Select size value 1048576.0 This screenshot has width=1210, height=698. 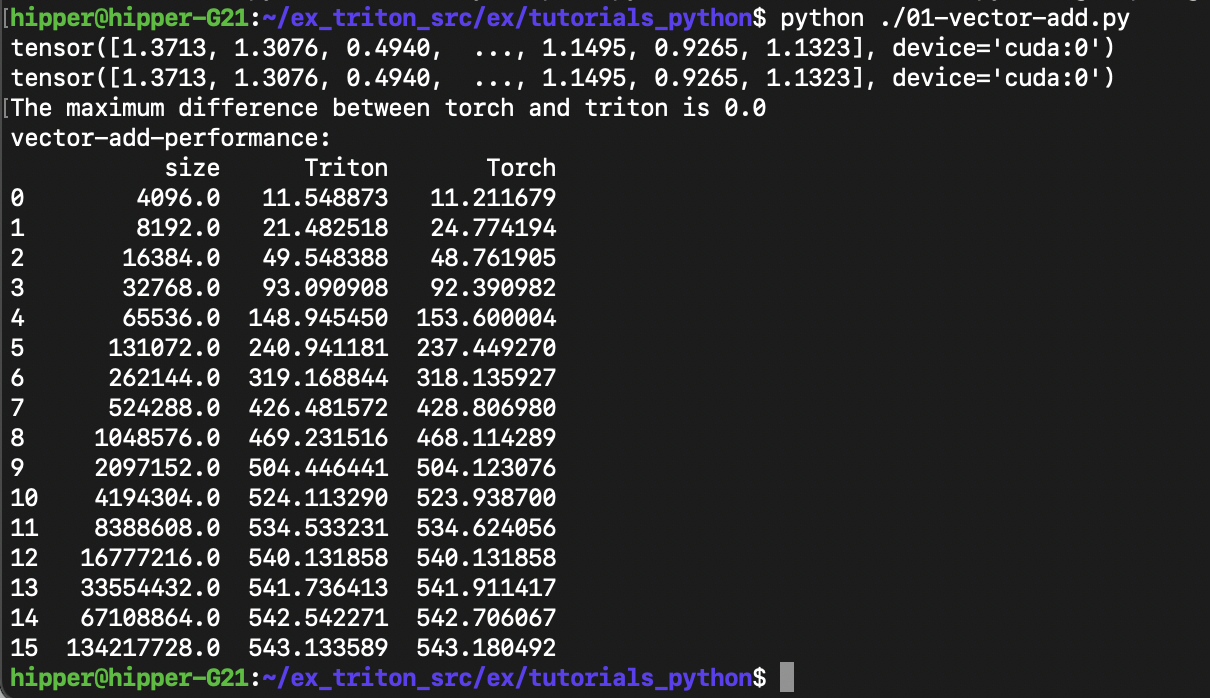(158, 438)
